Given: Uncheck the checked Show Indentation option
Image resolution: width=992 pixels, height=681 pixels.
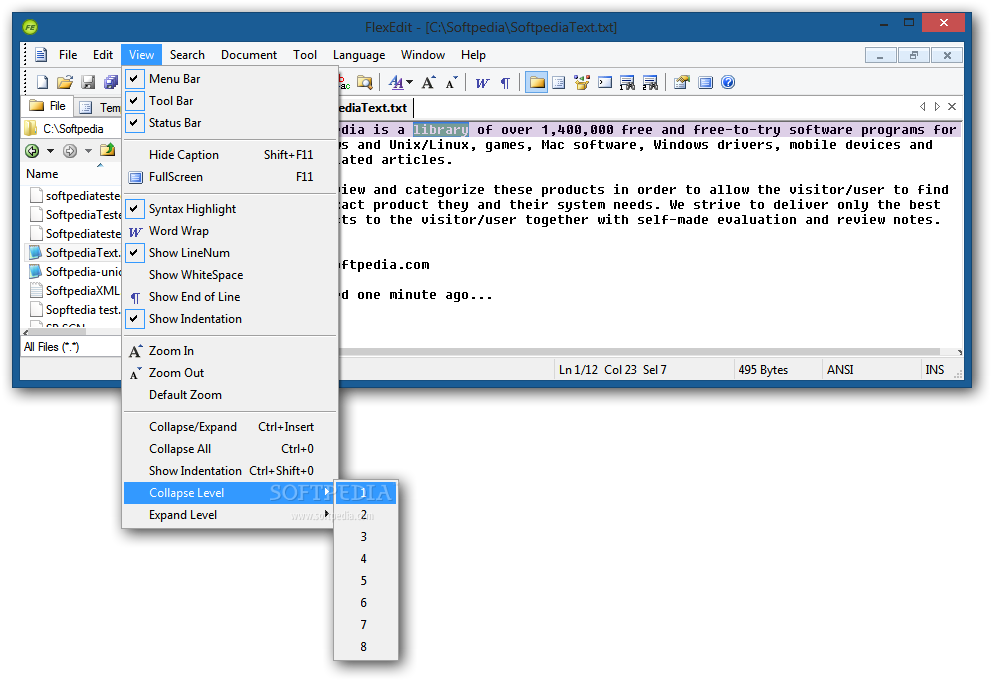Looking at the screenshot, I should tap(230, 319).
